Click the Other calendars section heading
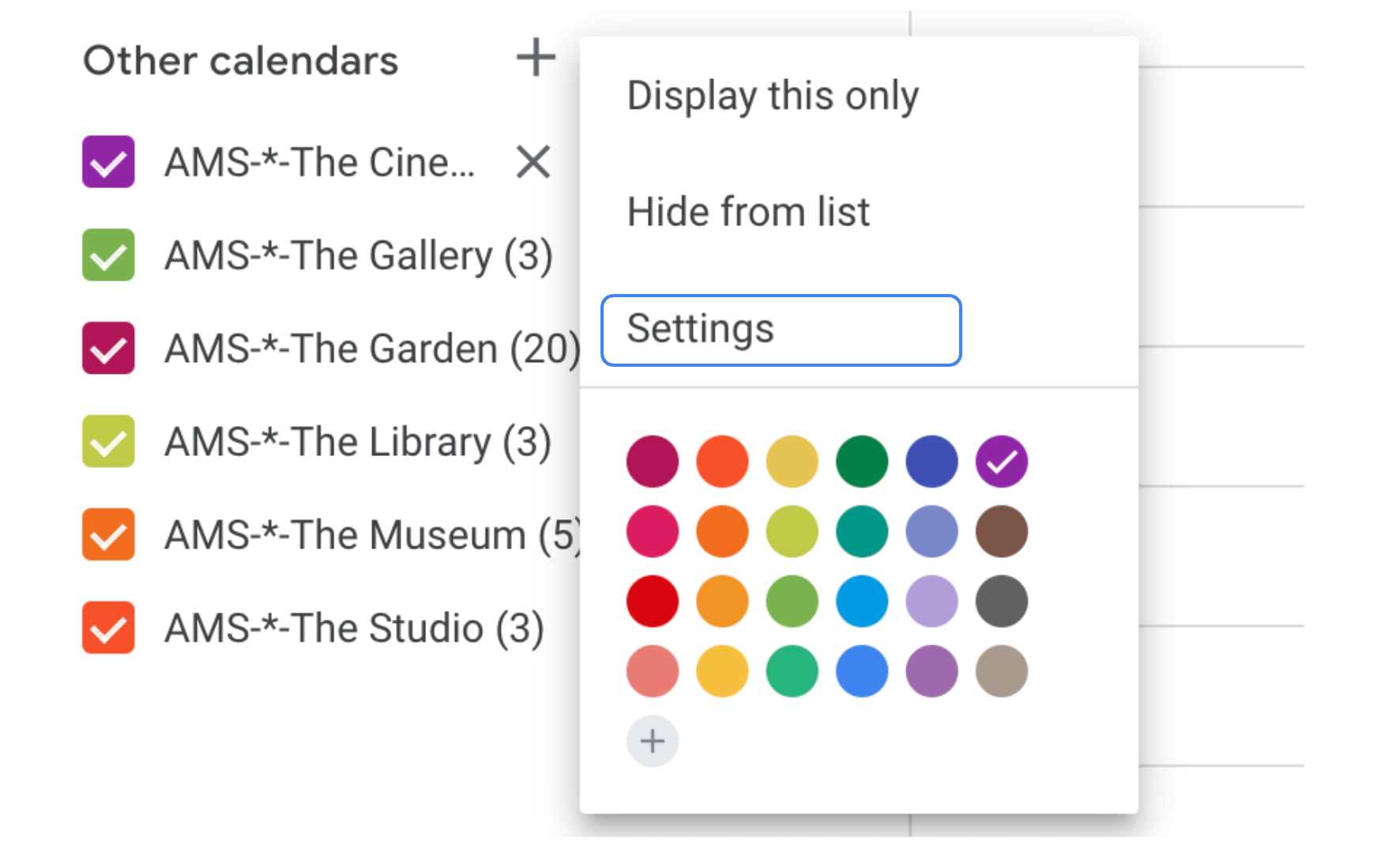The height and width of the screenshot is (841, 1400). [240, 61]
